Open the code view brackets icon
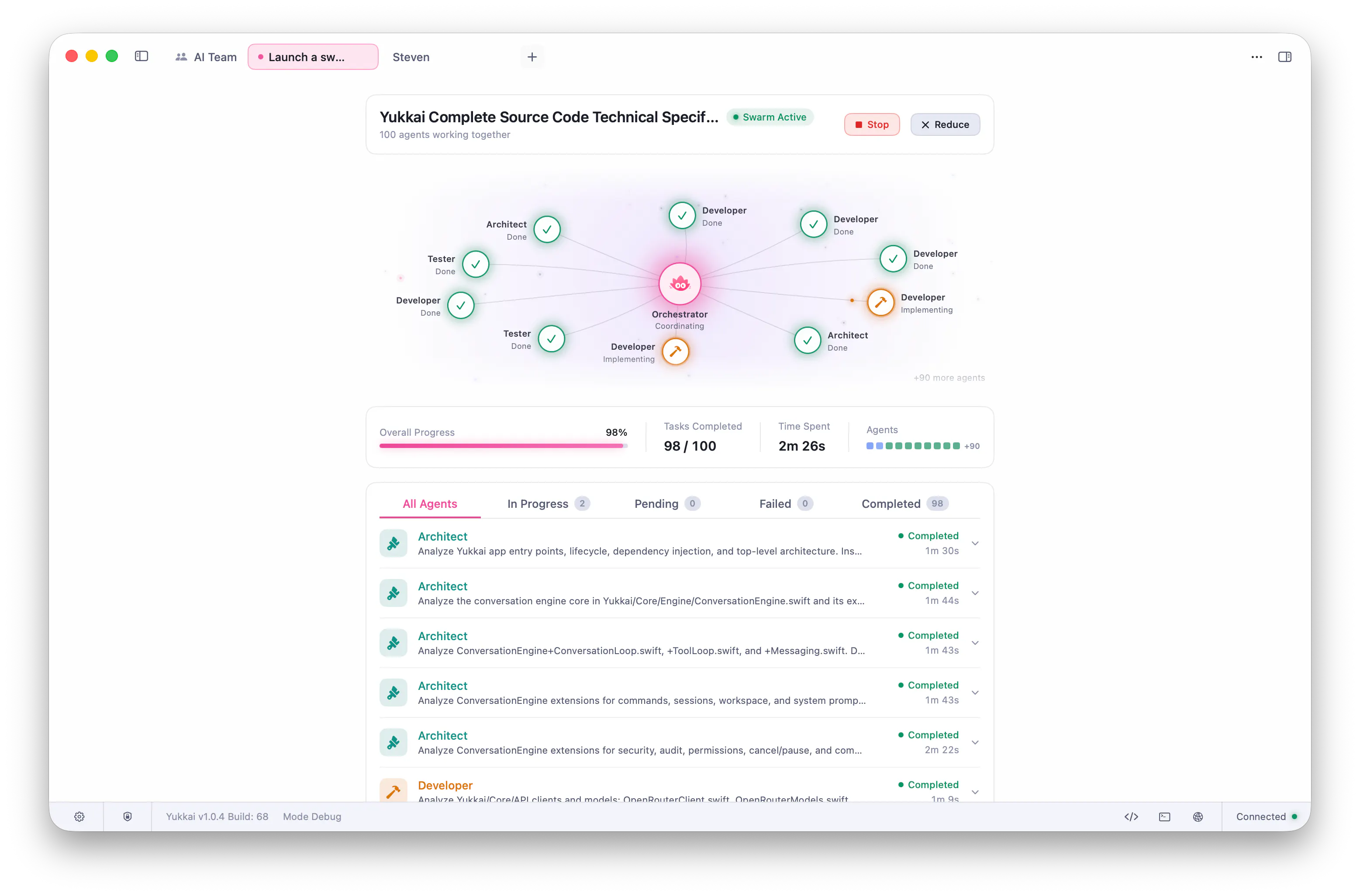 (1131, 817)
